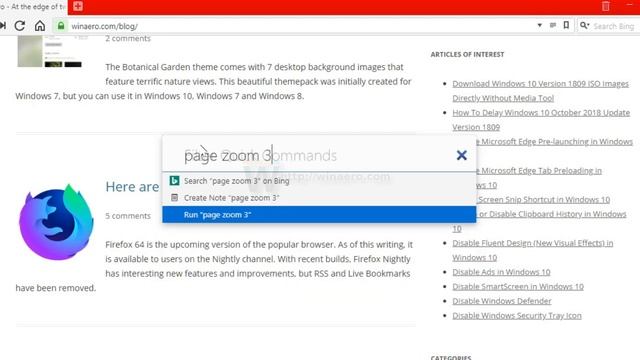This screenshot has height=360, width=640.
Task: Open Disable Ads in Windows 10 link
Action: tap(501, 272)
